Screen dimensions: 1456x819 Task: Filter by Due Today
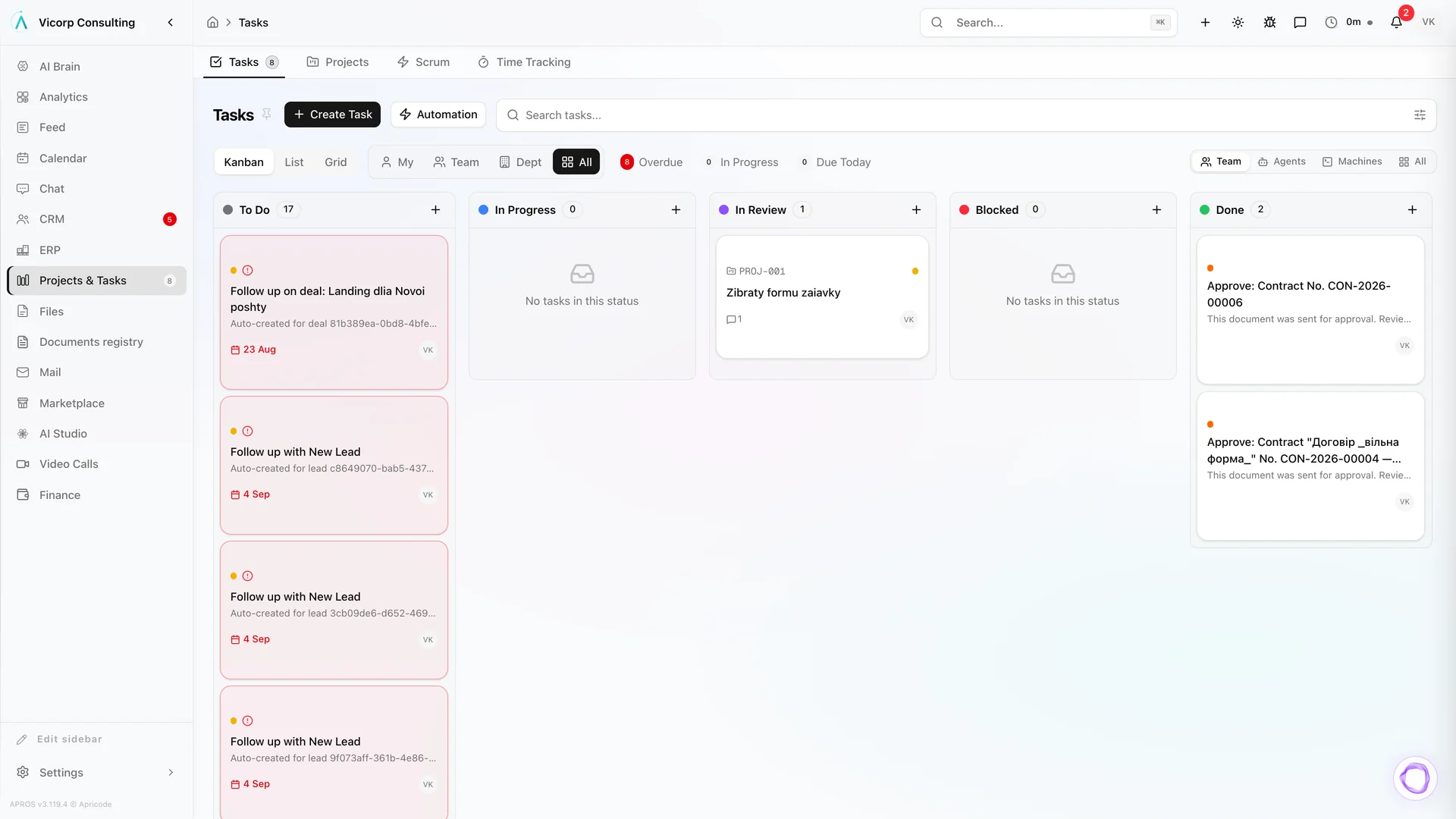click(x=836, y=162)
